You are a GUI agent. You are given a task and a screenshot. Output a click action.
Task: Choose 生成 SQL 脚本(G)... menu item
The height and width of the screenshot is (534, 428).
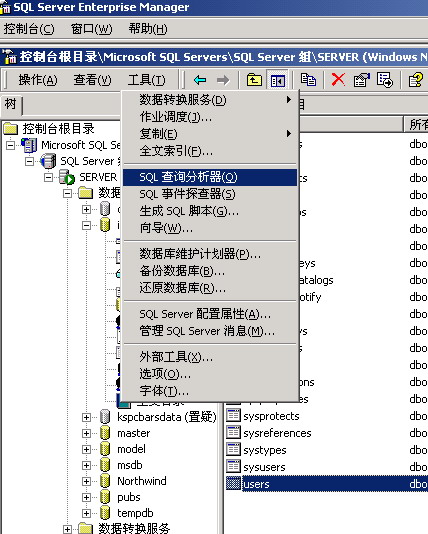210,211
